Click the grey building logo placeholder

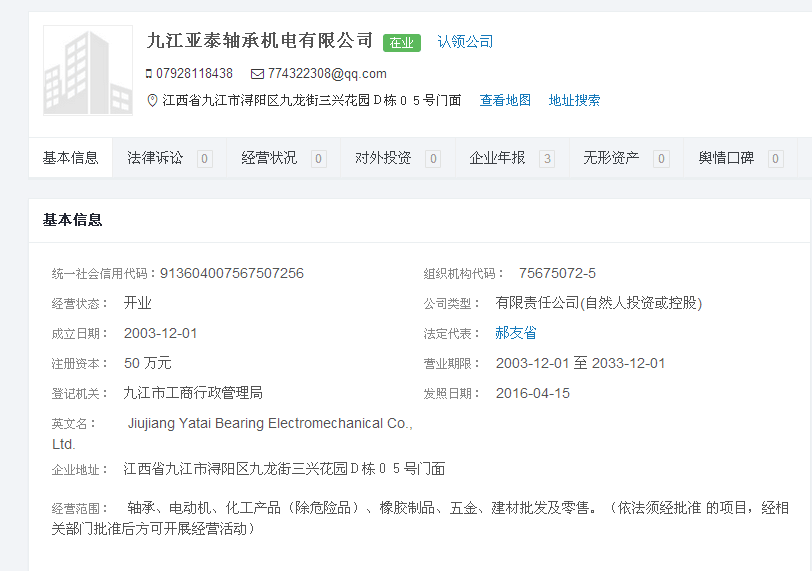pos(88,71)
